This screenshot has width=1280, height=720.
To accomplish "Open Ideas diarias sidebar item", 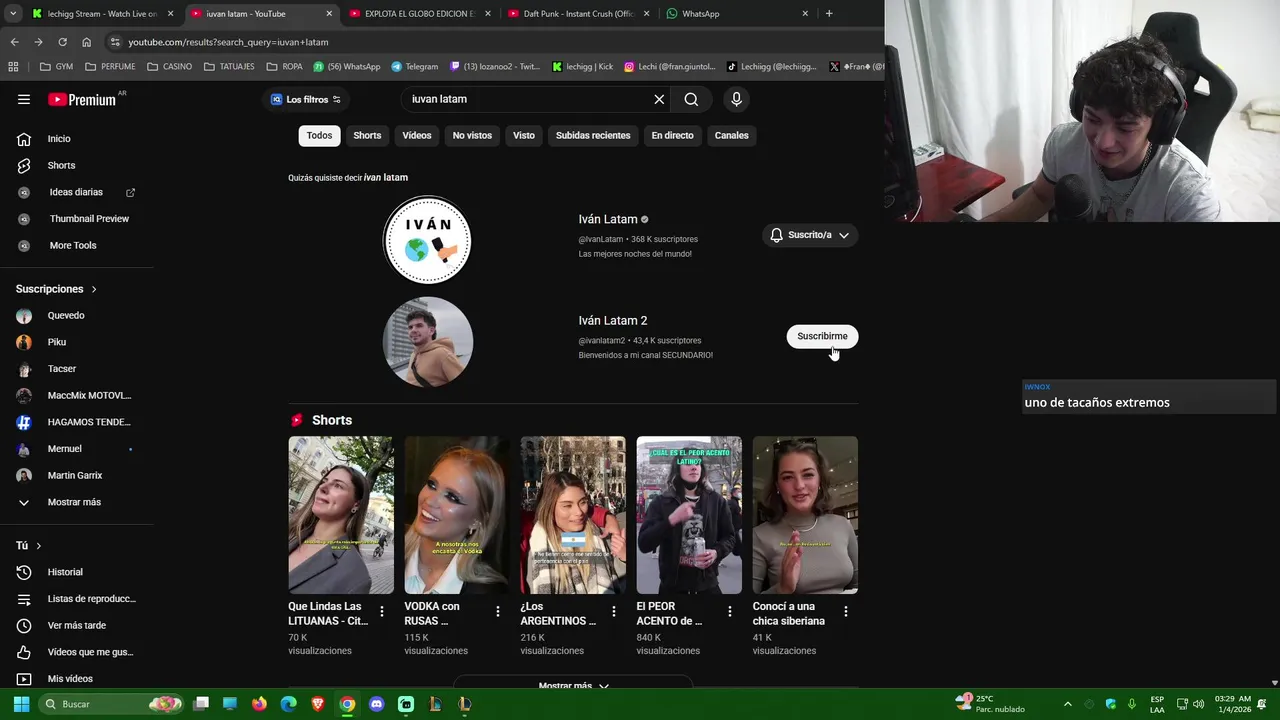I will point(77,192).
